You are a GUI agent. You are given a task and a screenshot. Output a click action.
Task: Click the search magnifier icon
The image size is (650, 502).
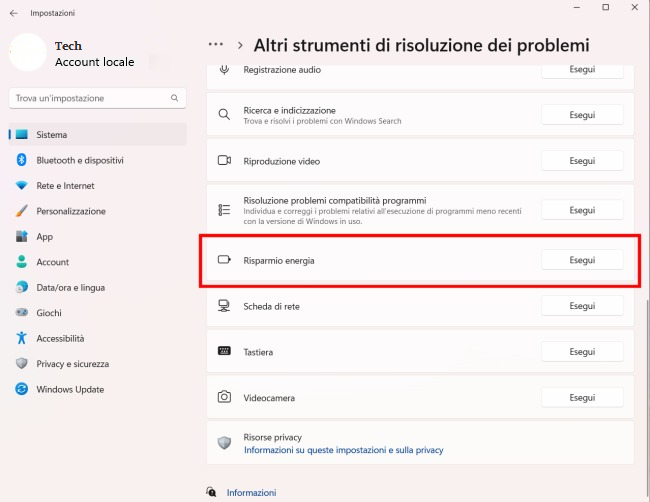click(175, 98)
